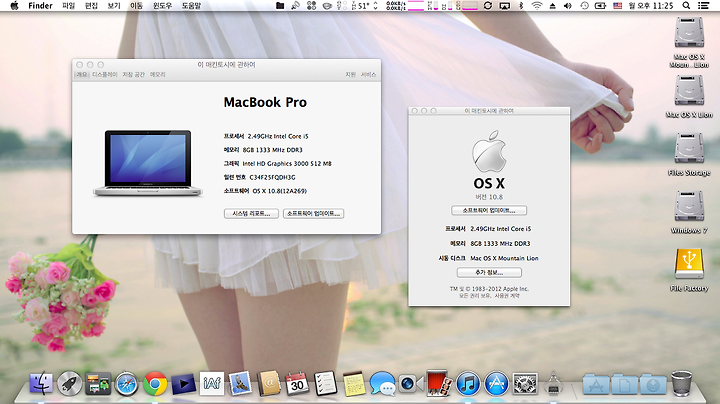Launch iTunes from the Dock

(467, 383)
